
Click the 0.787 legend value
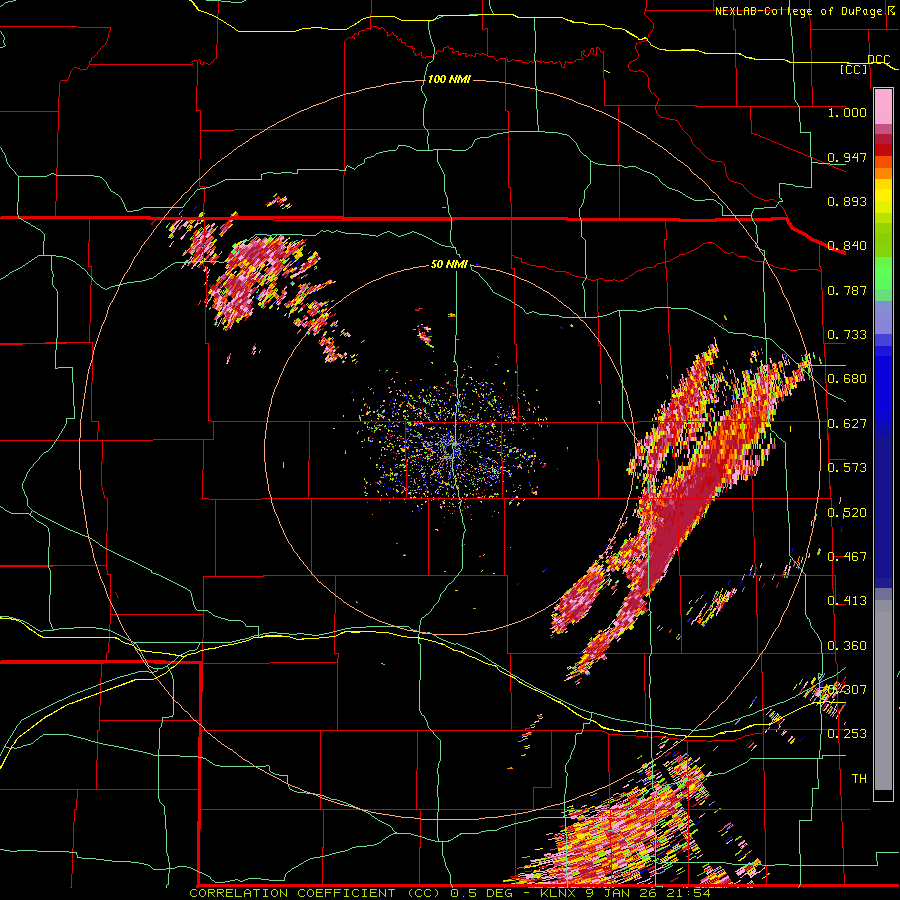point(847,290)
